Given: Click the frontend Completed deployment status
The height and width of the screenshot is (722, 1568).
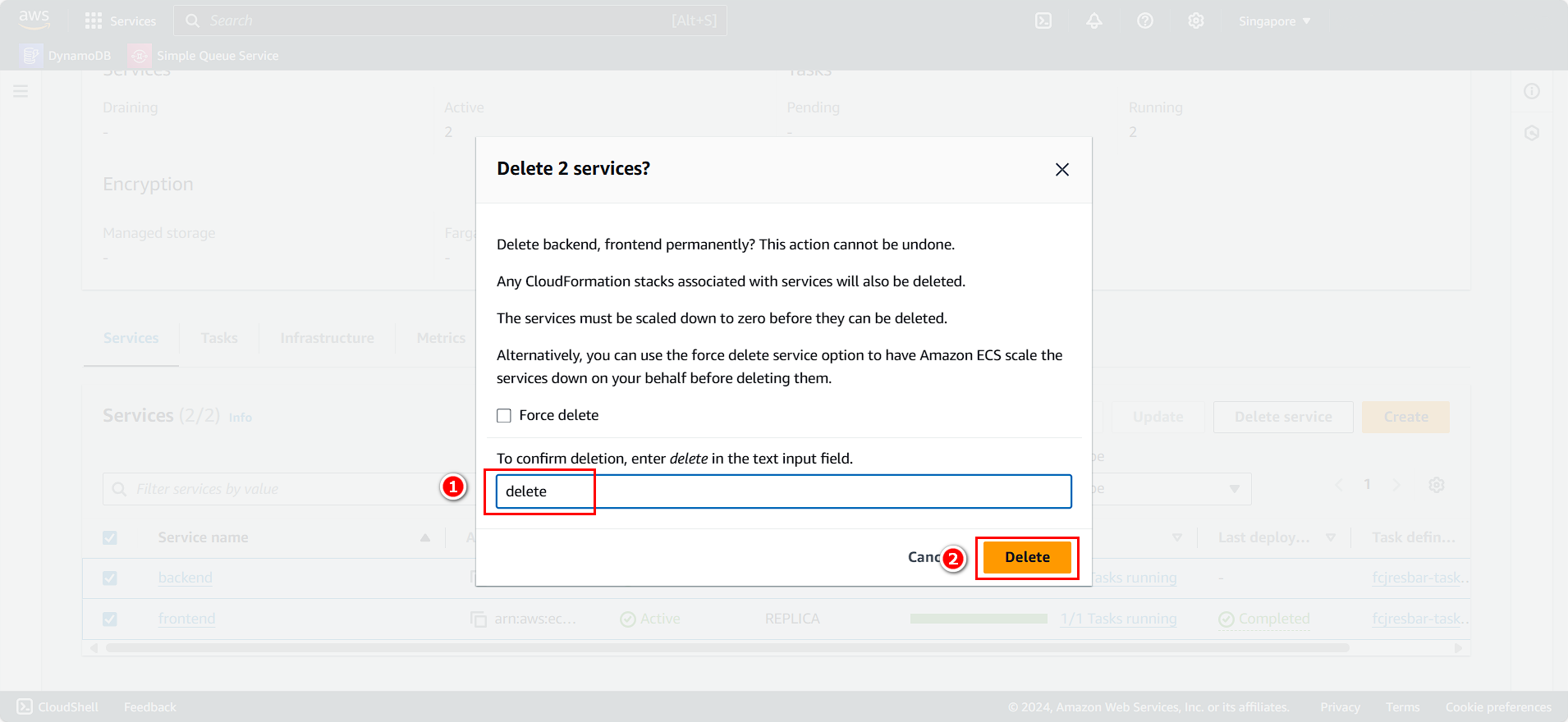Looking at the screenshot, I should pyautogui.click(x=1264, y=619).
